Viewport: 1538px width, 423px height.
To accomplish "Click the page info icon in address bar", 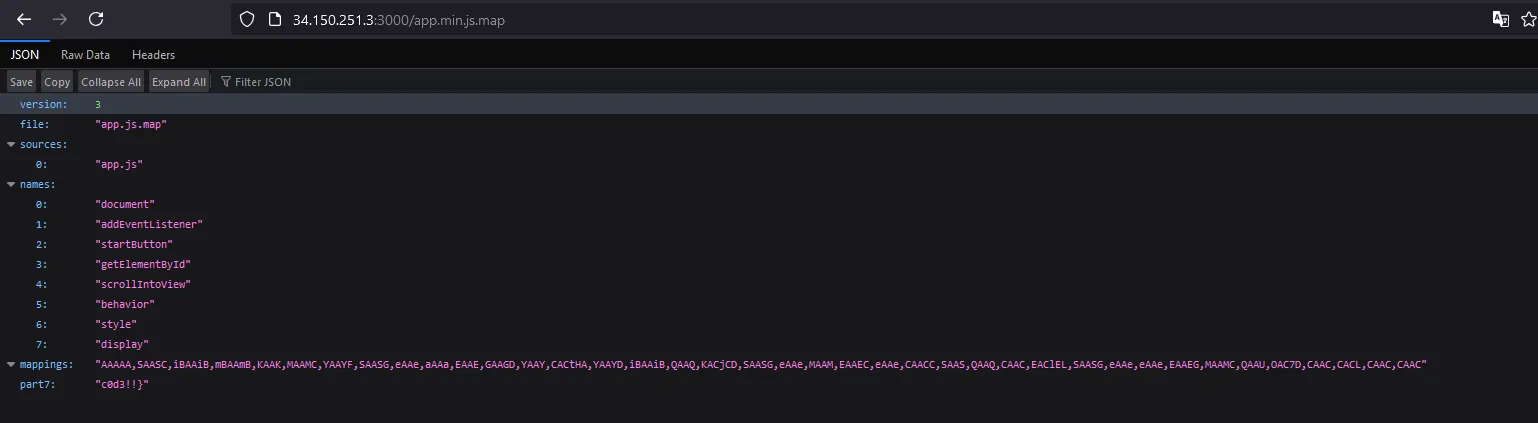I will [276, 19].
